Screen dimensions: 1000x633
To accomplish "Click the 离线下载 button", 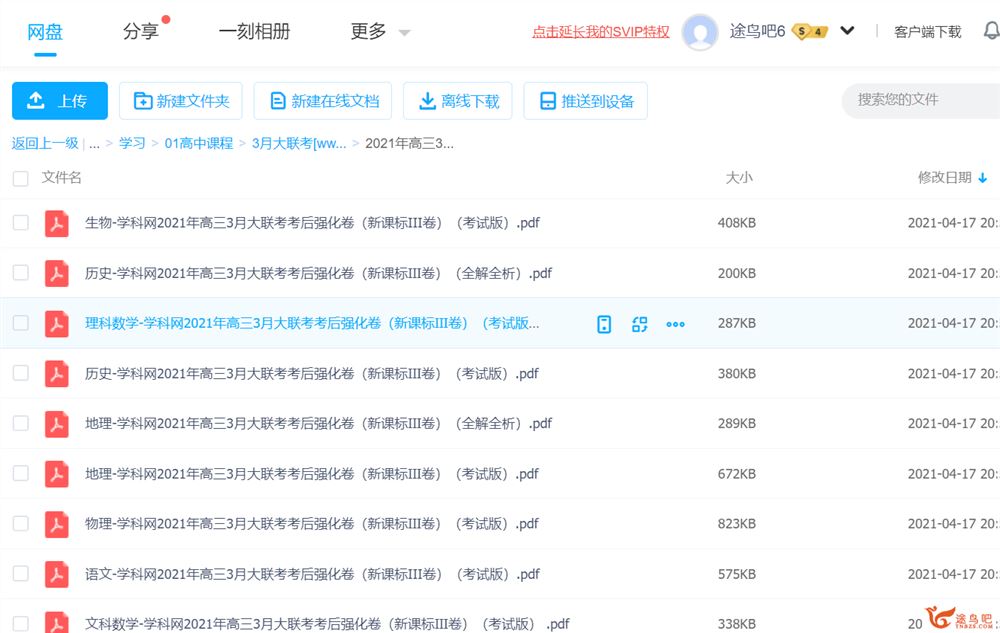I will [457, 101].
